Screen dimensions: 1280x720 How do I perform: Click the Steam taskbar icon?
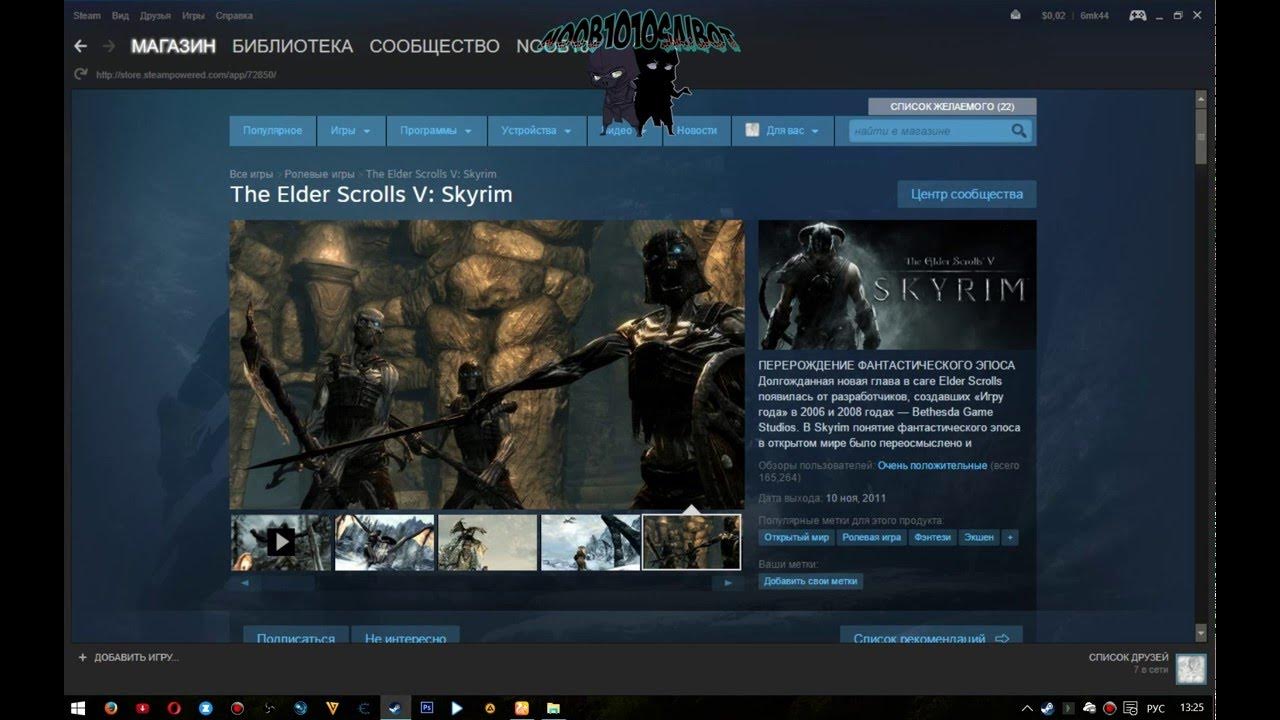[x=395, y=708]
